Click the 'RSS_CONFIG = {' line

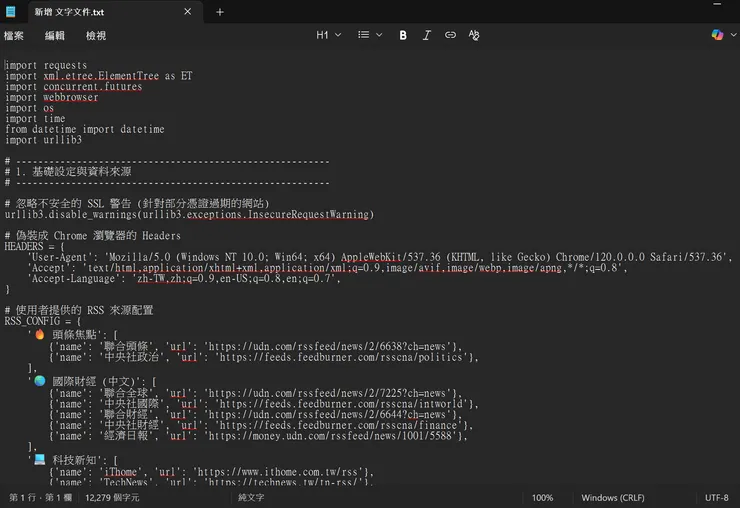coord(43,321)
